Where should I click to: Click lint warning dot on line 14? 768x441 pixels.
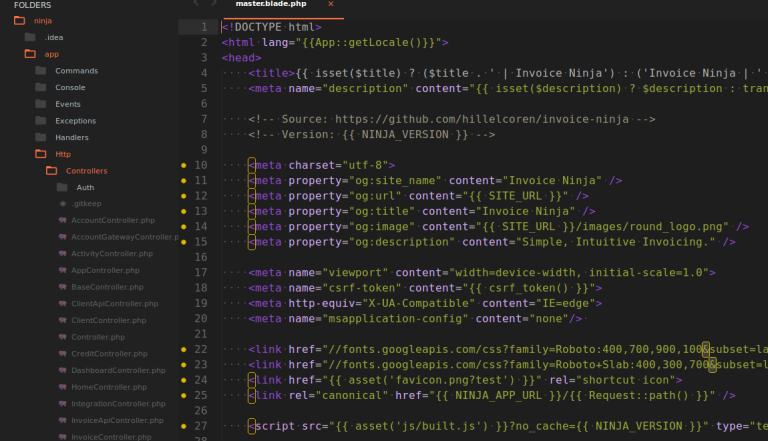pyautogui.click(x=184, y=226)
